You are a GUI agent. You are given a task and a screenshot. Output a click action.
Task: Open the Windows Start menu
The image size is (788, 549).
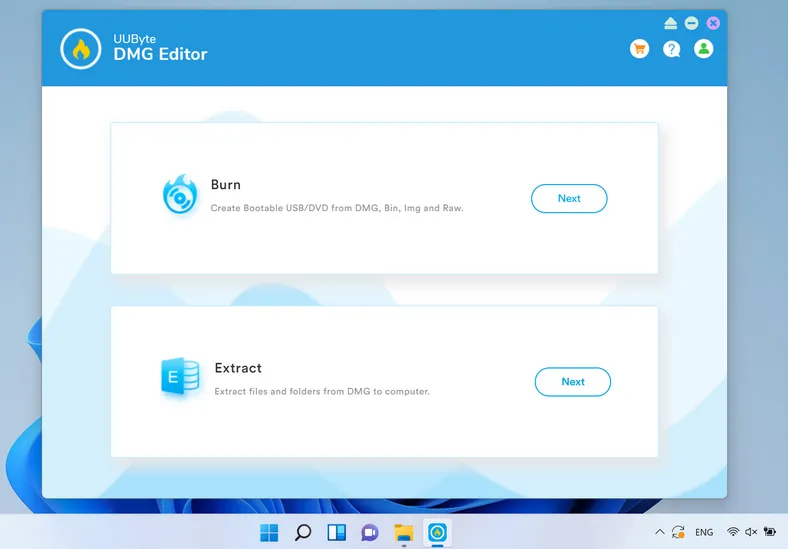pyautogui.click(x=269, y=532)
